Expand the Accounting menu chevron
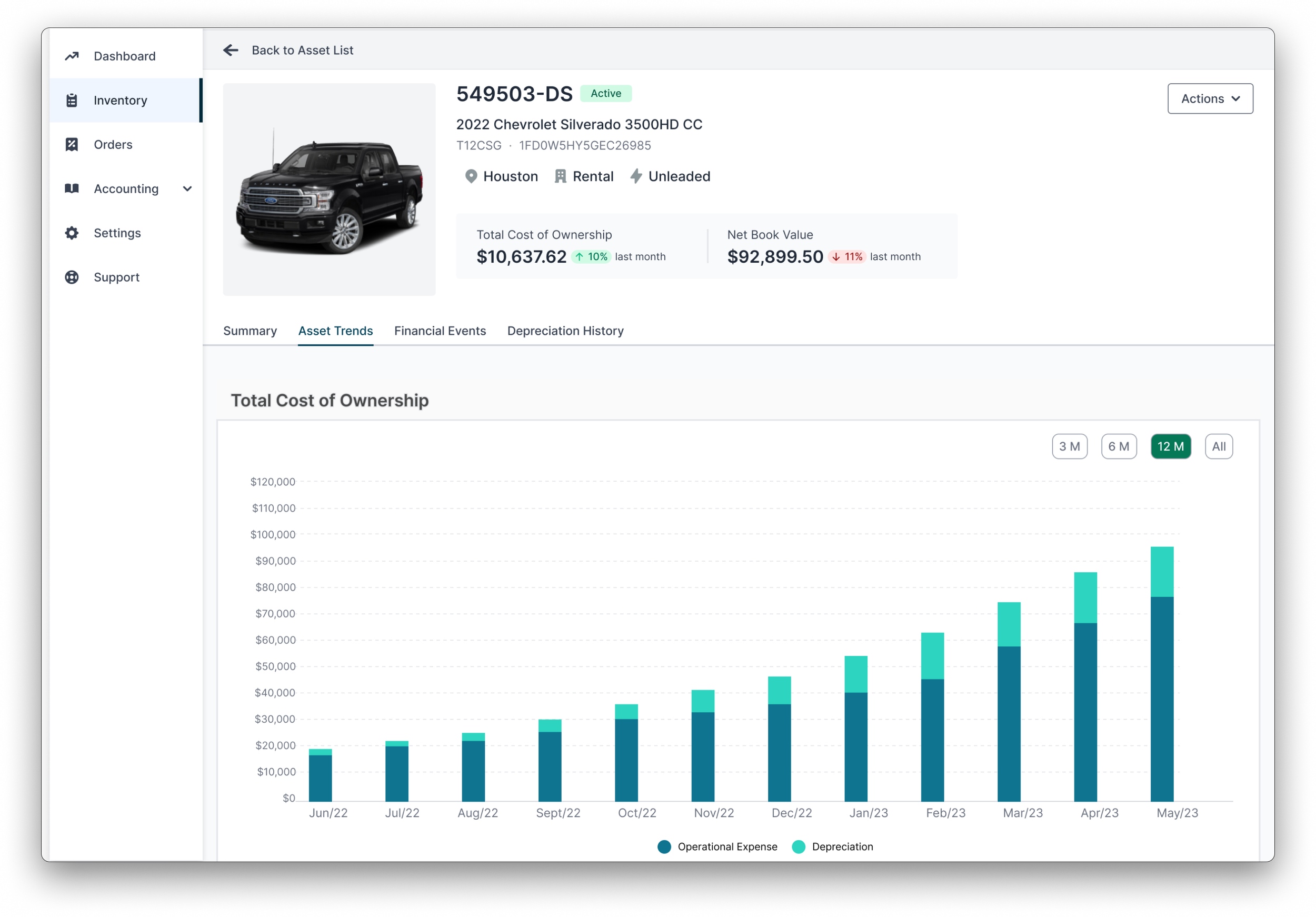The width and height of the screenshot is (1316, 917). (187, 188)
